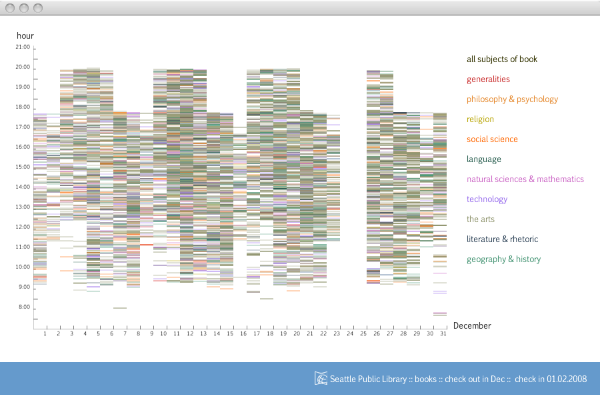The width and height of the screenshot is (600, 395).
Task: Click day 20 on the date axis
Action: click(x=297, y=334)
